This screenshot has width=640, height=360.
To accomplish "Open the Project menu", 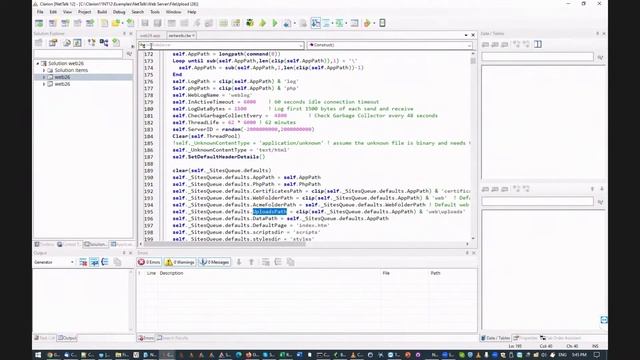I will click(84, 12).
